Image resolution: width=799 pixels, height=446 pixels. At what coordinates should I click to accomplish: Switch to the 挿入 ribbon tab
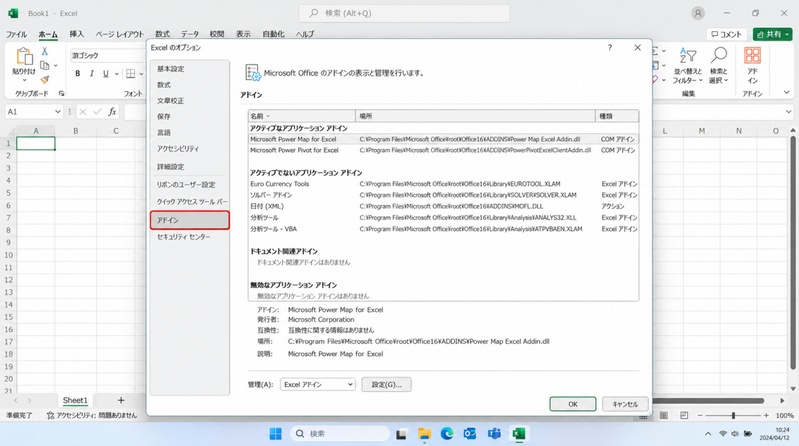click(76, 34)
